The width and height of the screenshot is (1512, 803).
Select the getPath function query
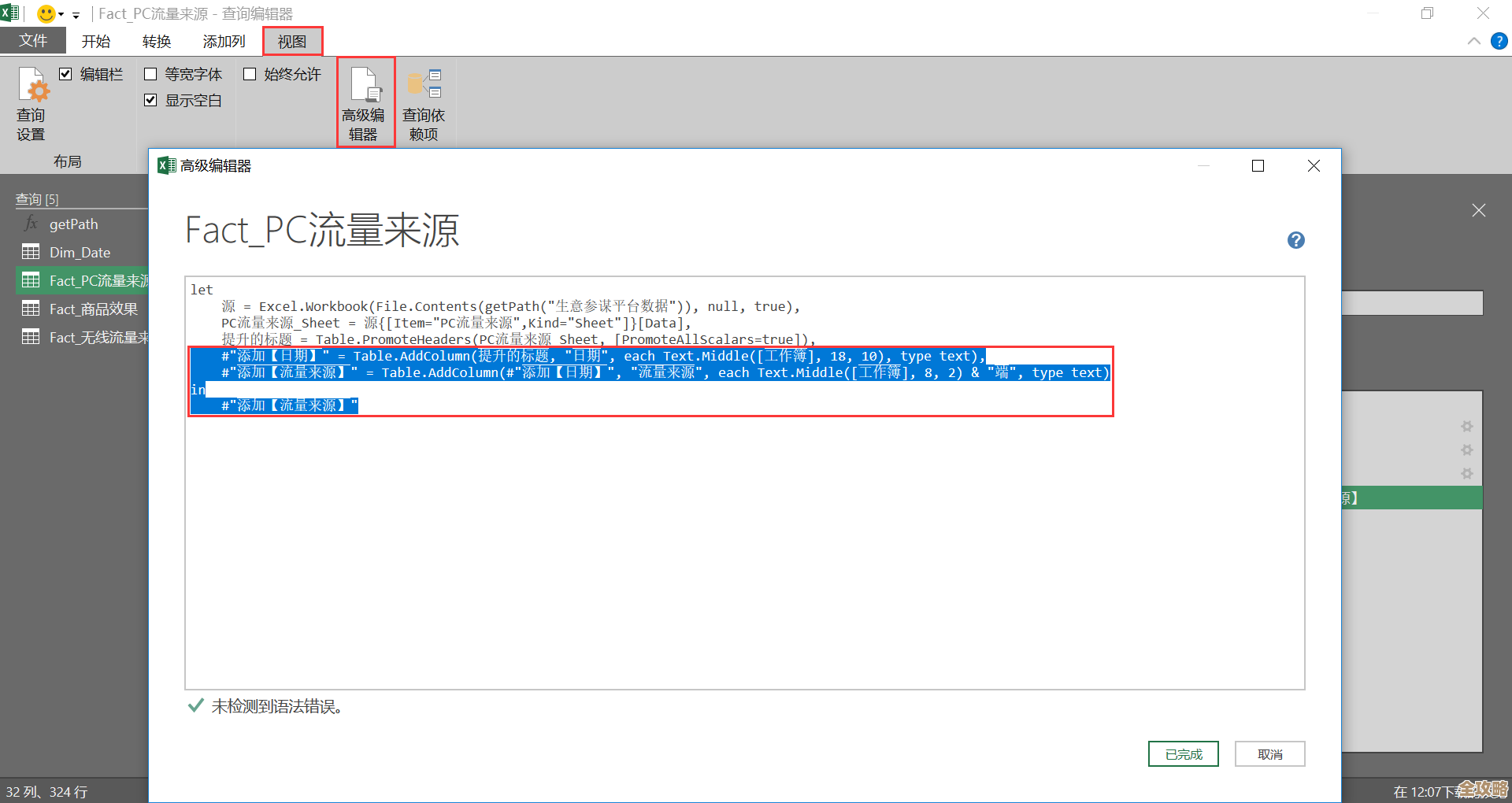tap(73, 224)
